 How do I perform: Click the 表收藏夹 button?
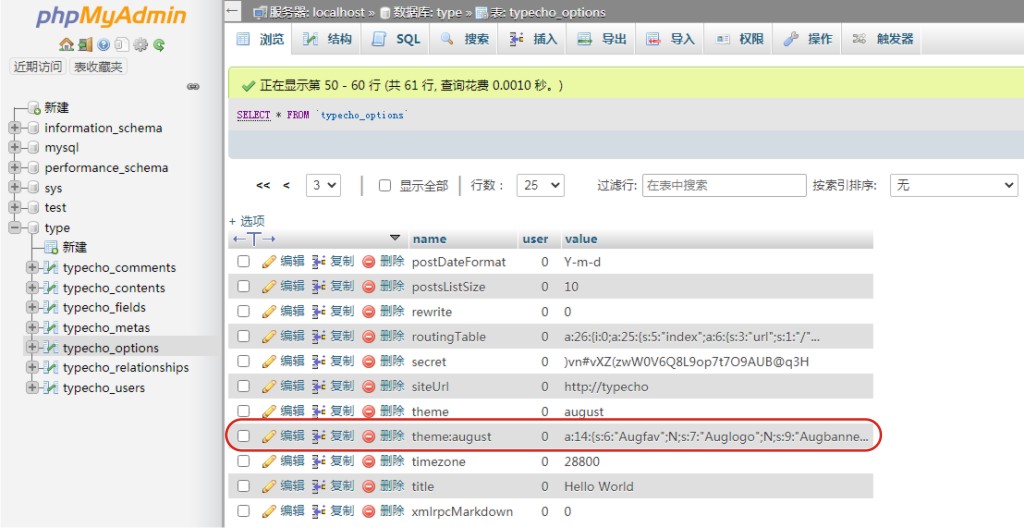click(x=98, y=67)
